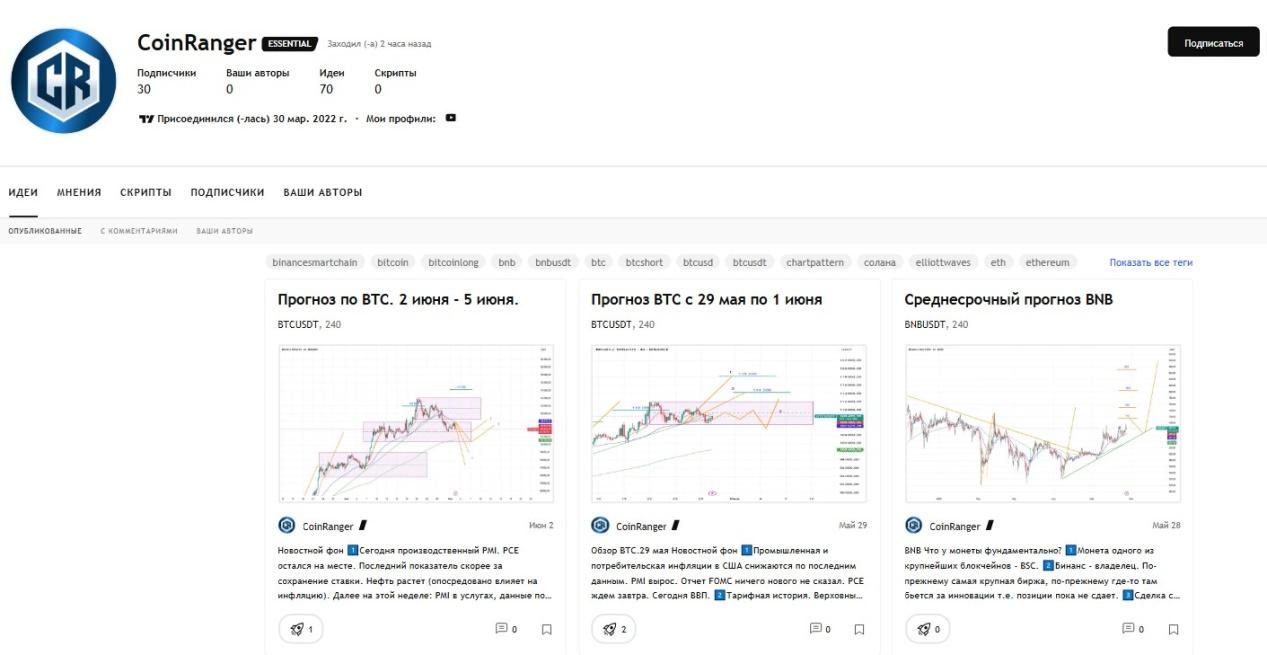Open the BNB forecast chart thumbnail
The image size is (1267, 655).
coord(1042,423)
